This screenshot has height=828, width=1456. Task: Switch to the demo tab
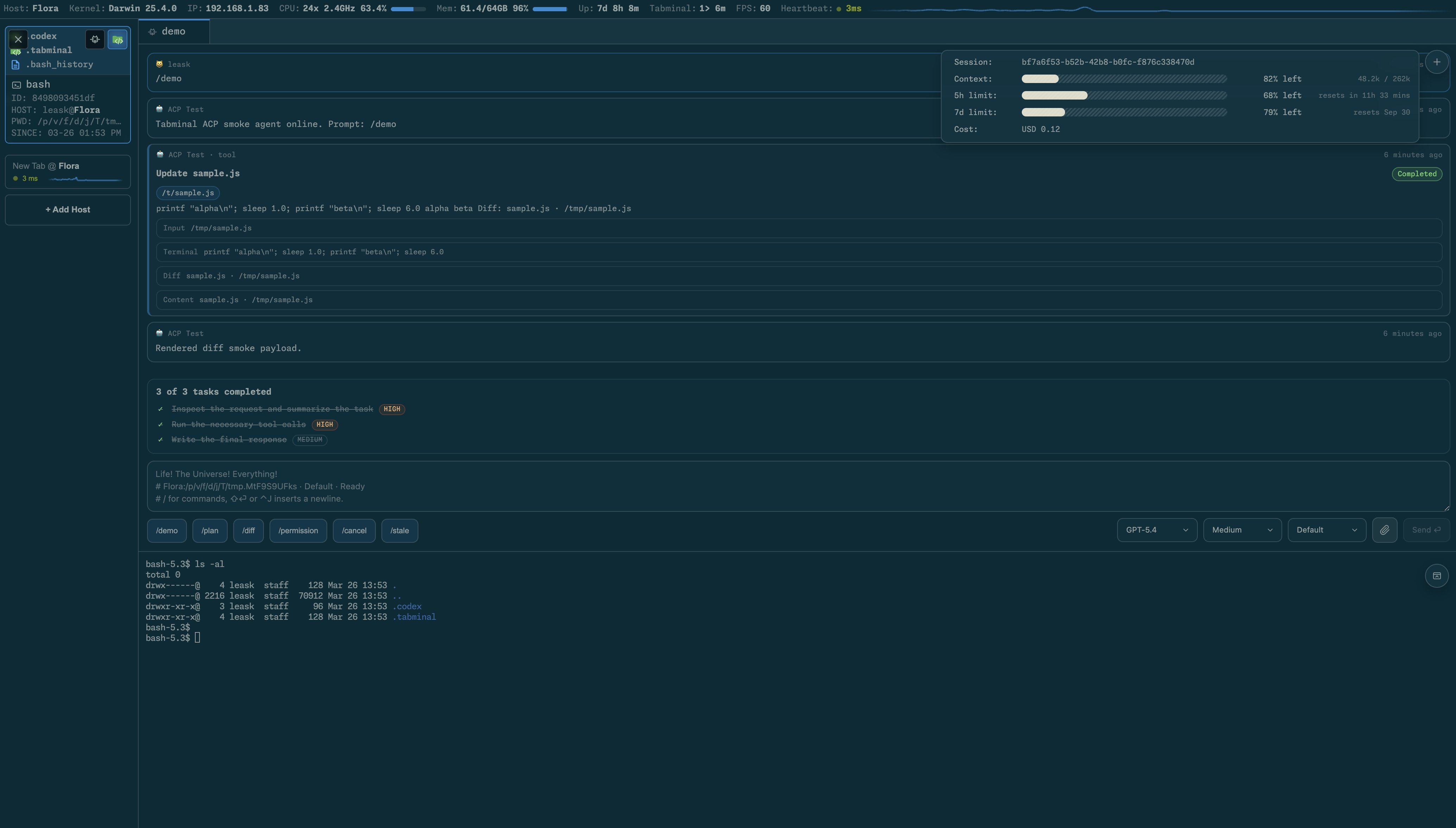(x=173, y=32)
